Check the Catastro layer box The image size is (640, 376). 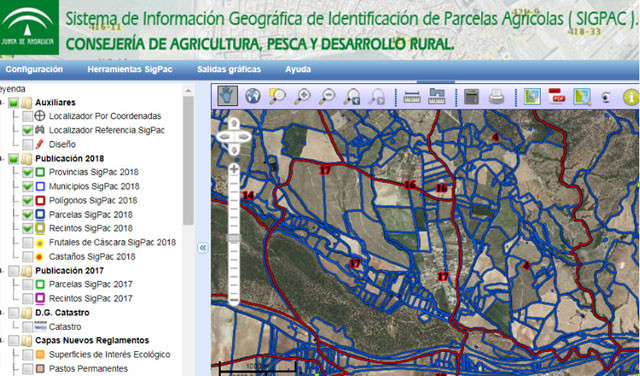click(x=28, y=327)
